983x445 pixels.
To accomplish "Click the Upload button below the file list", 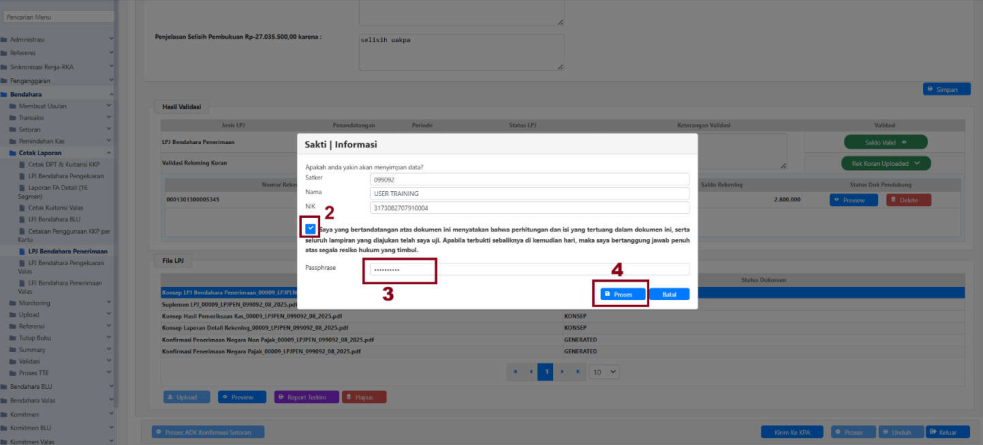I will tap(186, 397).
